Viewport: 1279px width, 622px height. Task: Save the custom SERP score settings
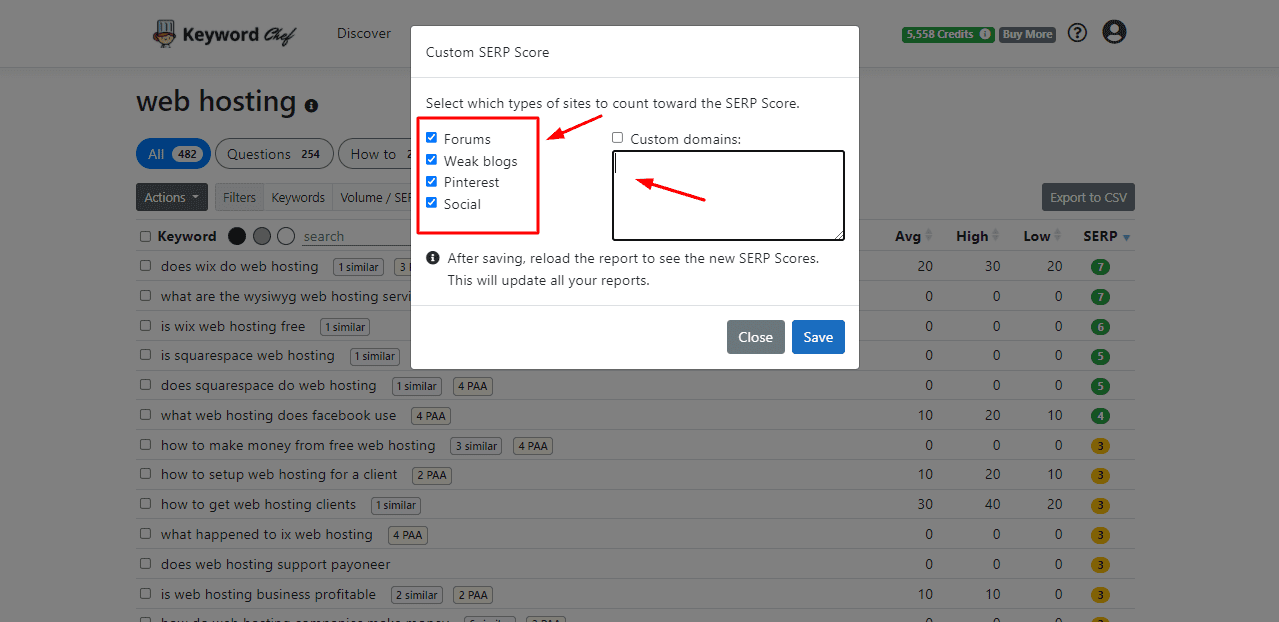[818, 337]
